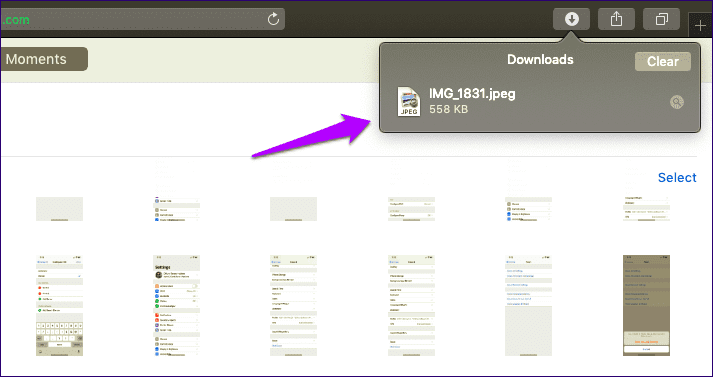Click the Select link
This screenshot has width=713, height=377.
[x=677, y=177]
